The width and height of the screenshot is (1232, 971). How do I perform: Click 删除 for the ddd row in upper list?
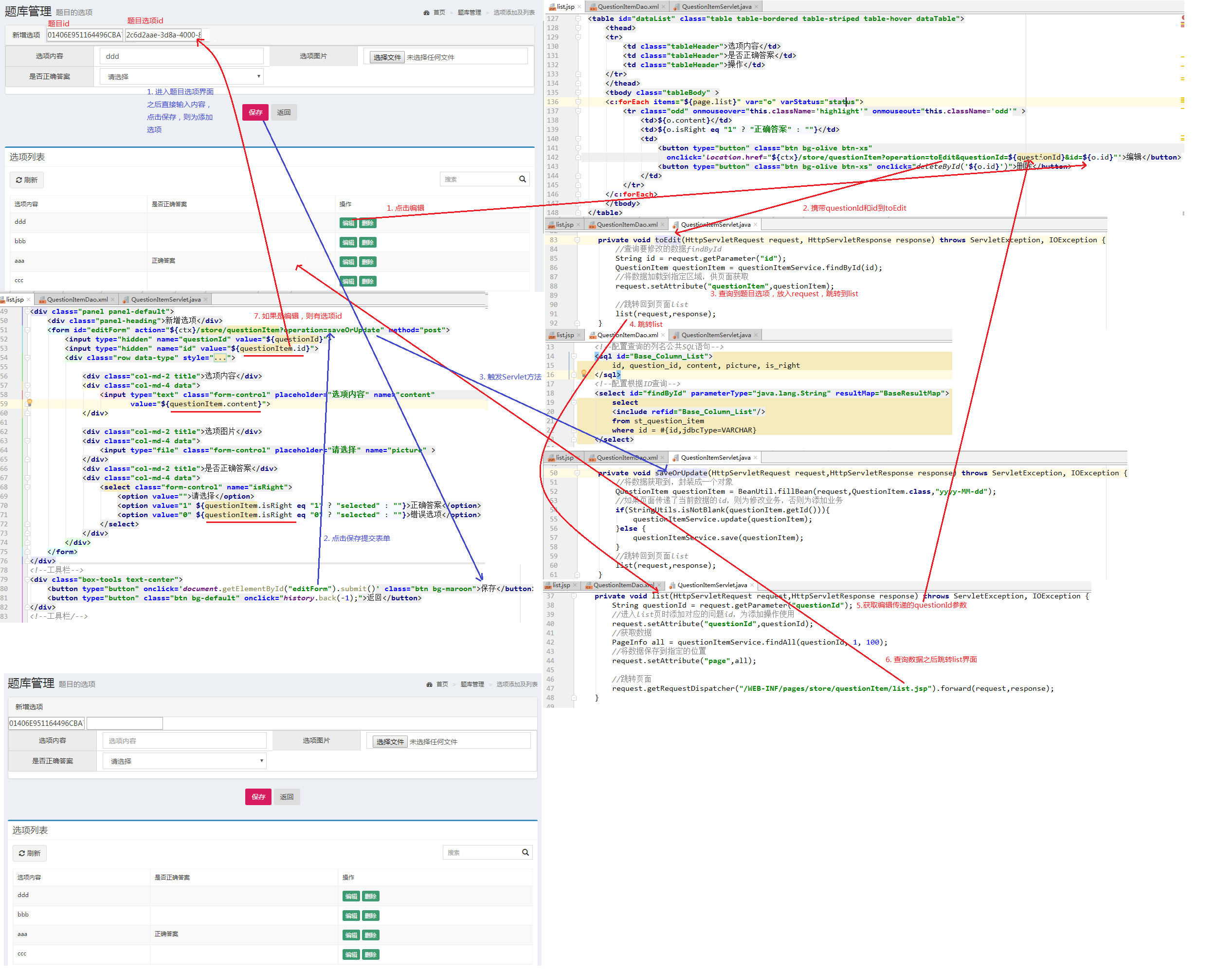pos(368,223)
